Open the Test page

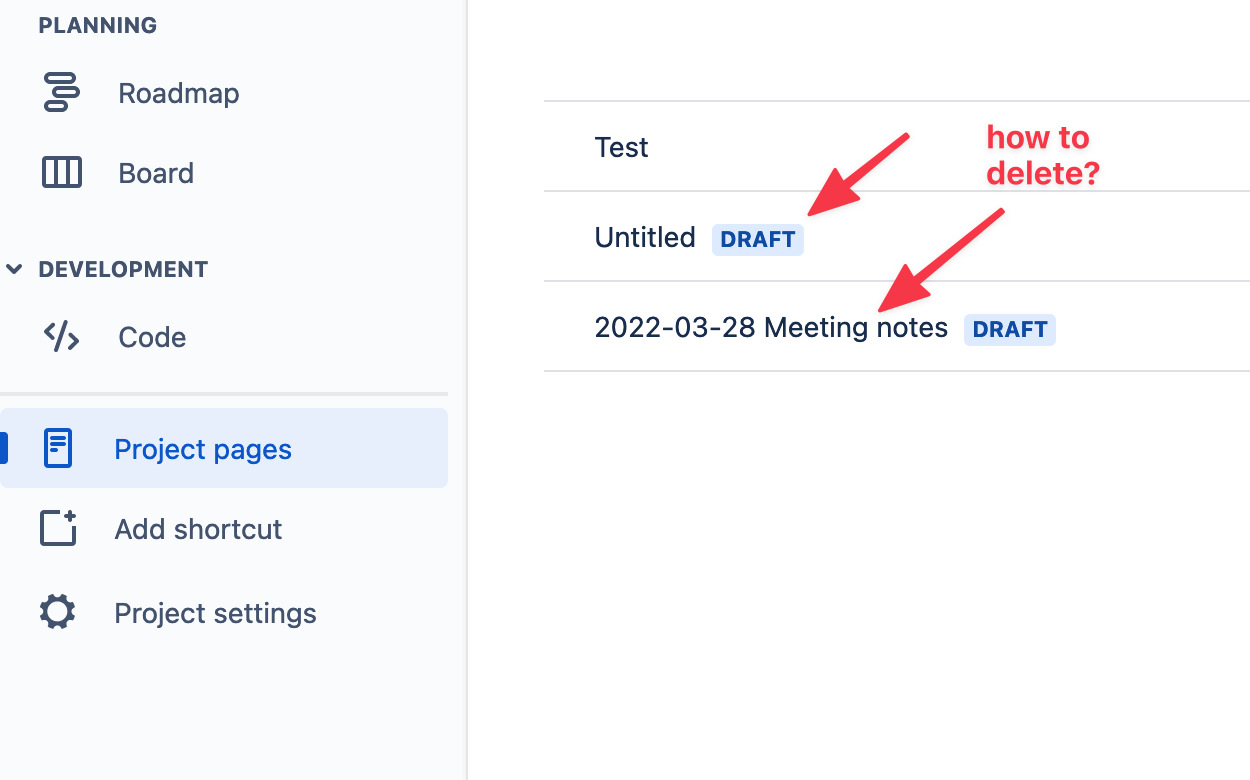(621, 147)
